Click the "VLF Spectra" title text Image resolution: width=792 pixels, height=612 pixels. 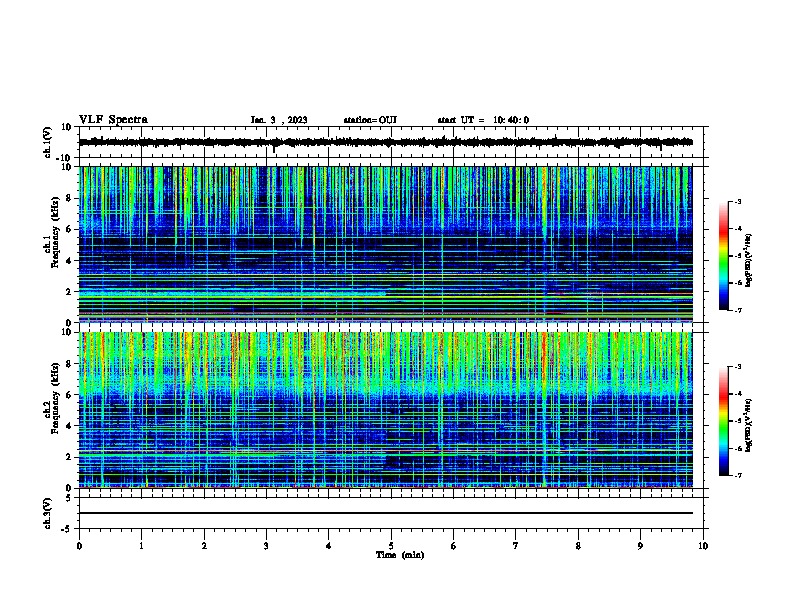[x=113, y=120]
